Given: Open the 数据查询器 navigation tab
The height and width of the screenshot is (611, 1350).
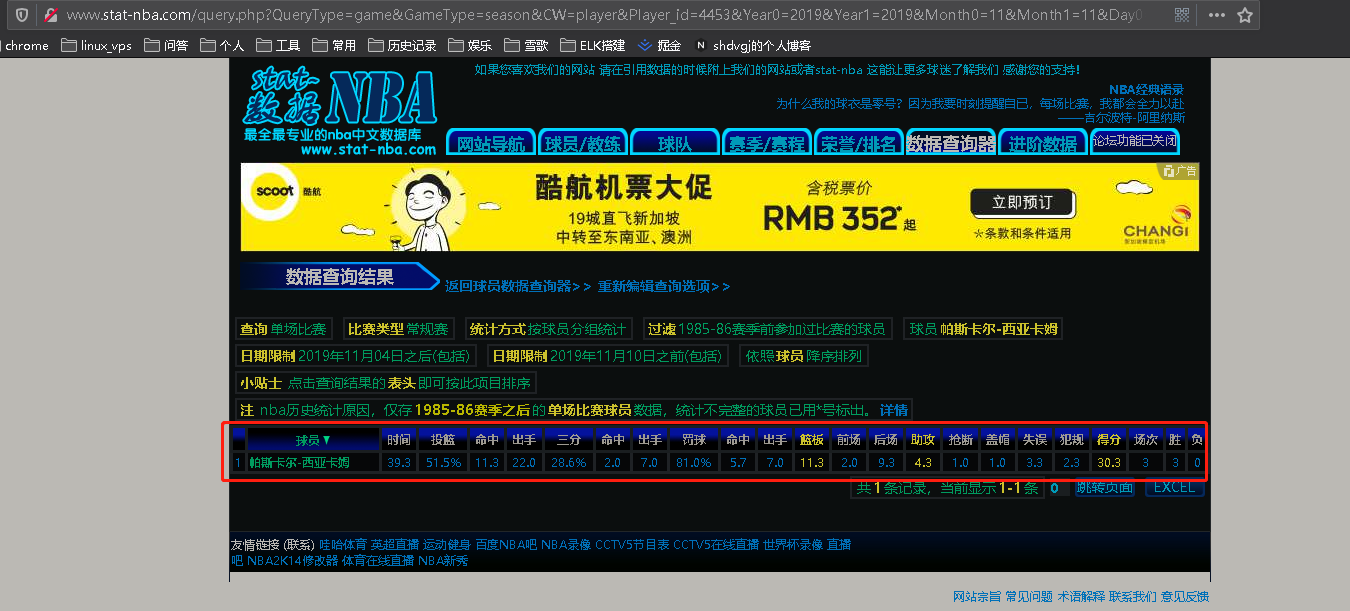Looking at the screenshot, I should [951, 143].
